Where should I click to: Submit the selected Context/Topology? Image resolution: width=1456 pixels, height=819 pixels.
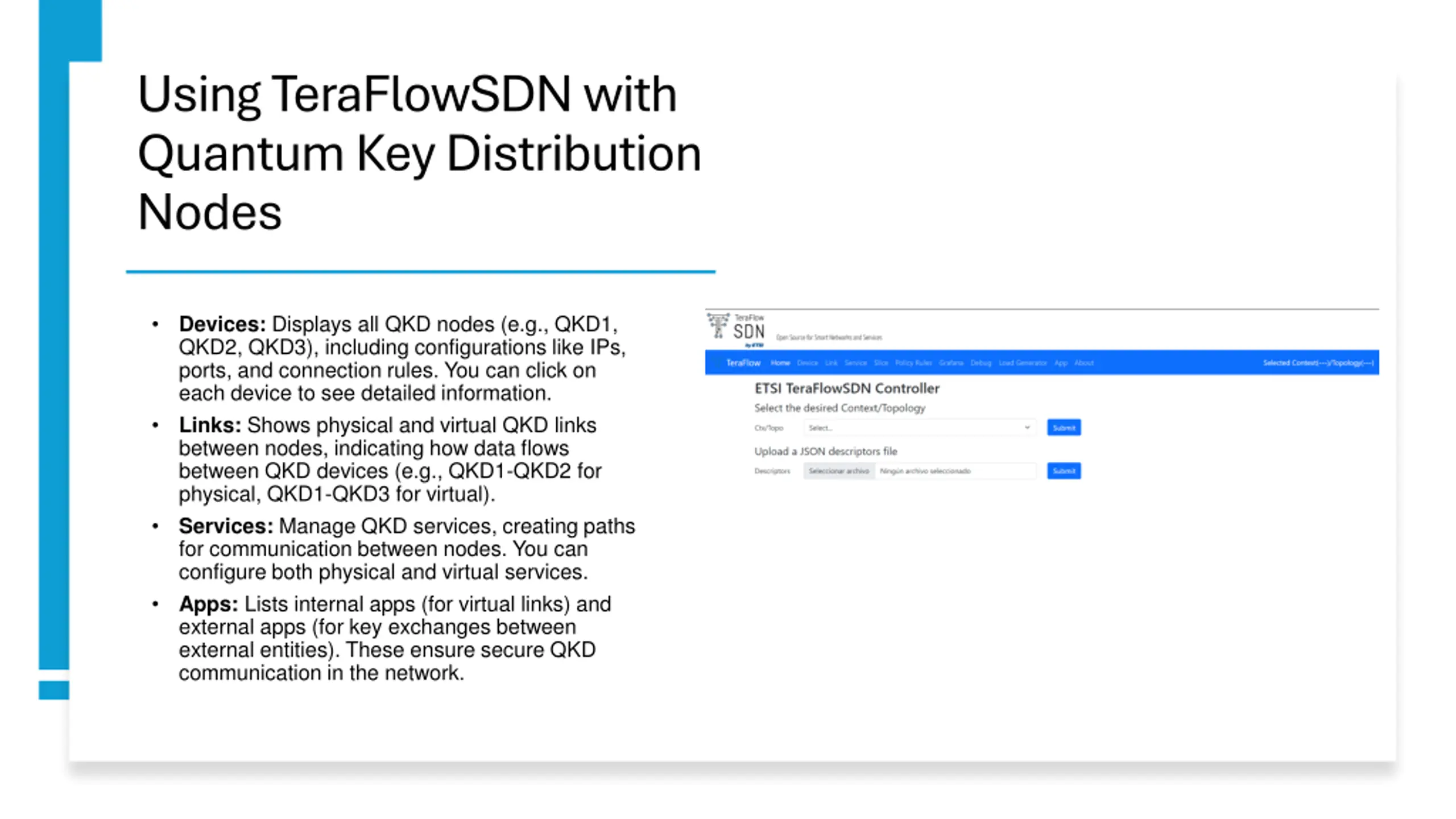click(1064, 428)
